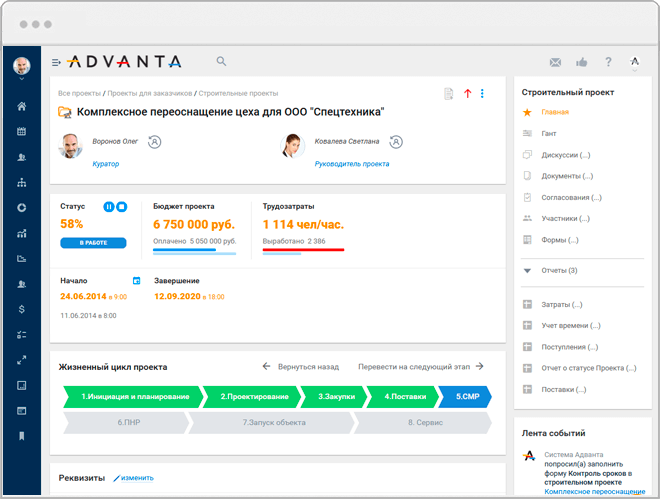The image size is (660, 499).
Task: Click Вернуться назад lifecycle button
Action: click(301, 366)
